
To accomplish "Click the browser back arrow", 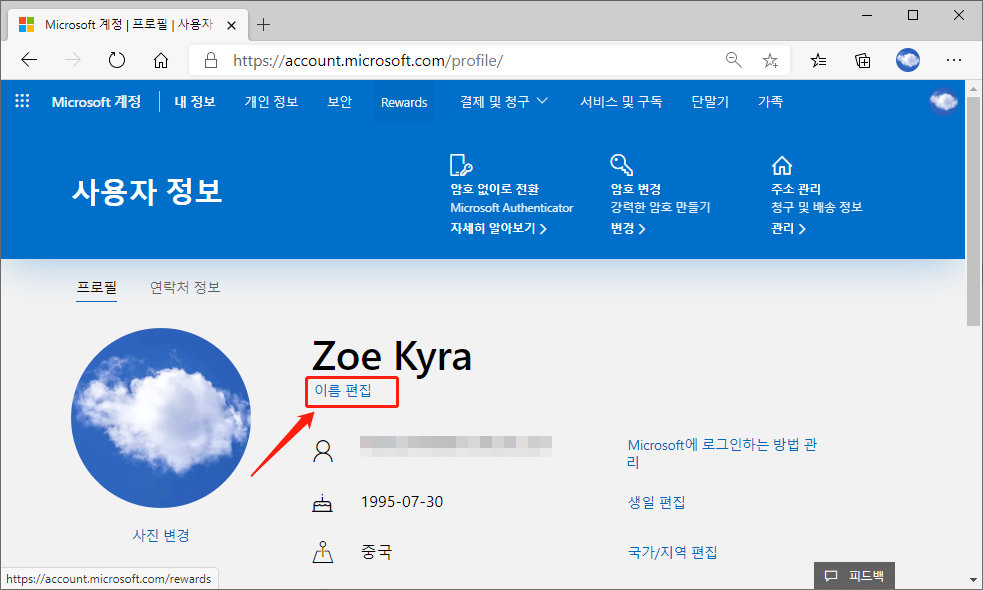I will [29, 60].
